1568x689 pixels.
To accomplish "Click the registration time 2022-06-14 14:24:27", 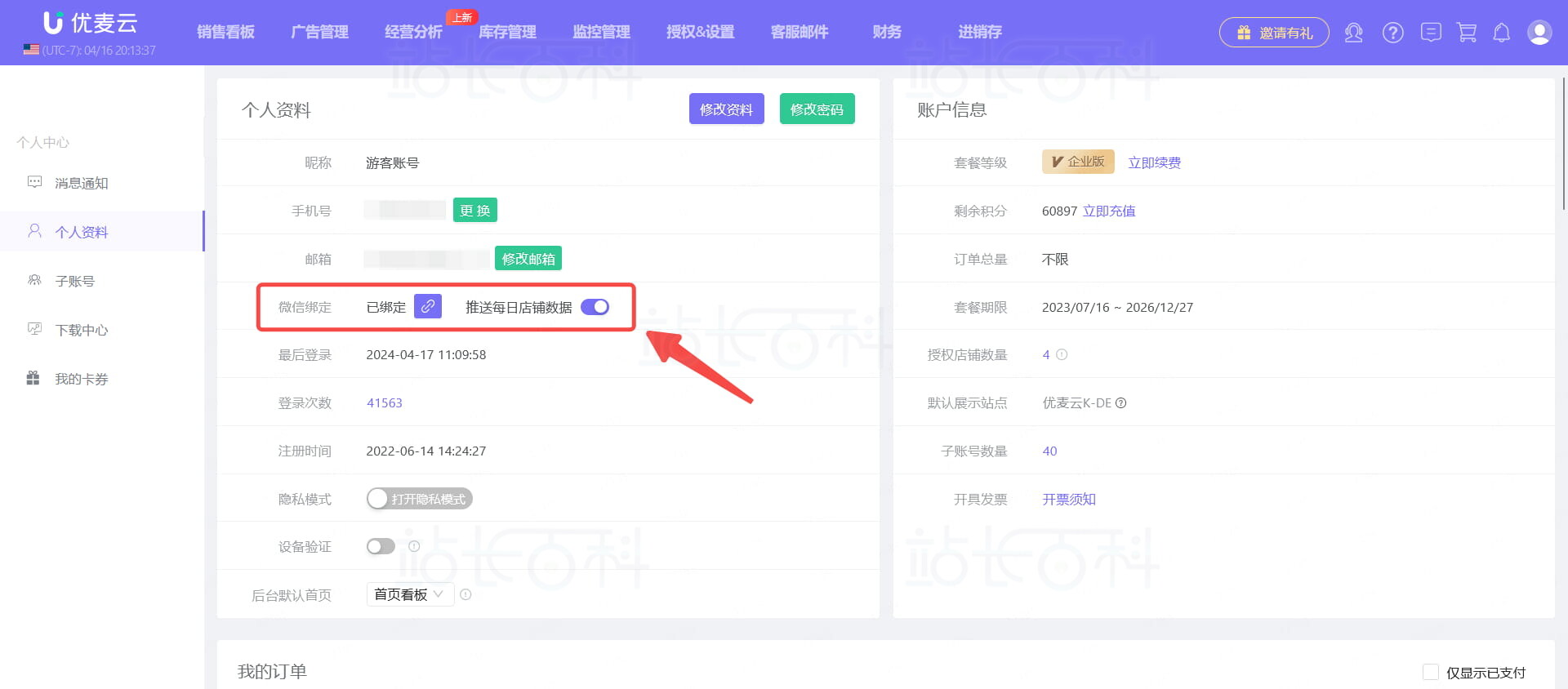I will click(426, 451).
